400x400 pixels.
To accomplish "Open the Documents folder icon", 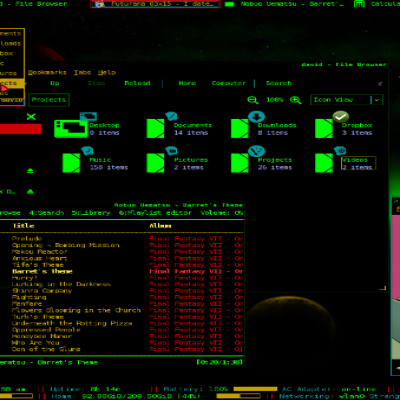I will click(x=155, y=128).
